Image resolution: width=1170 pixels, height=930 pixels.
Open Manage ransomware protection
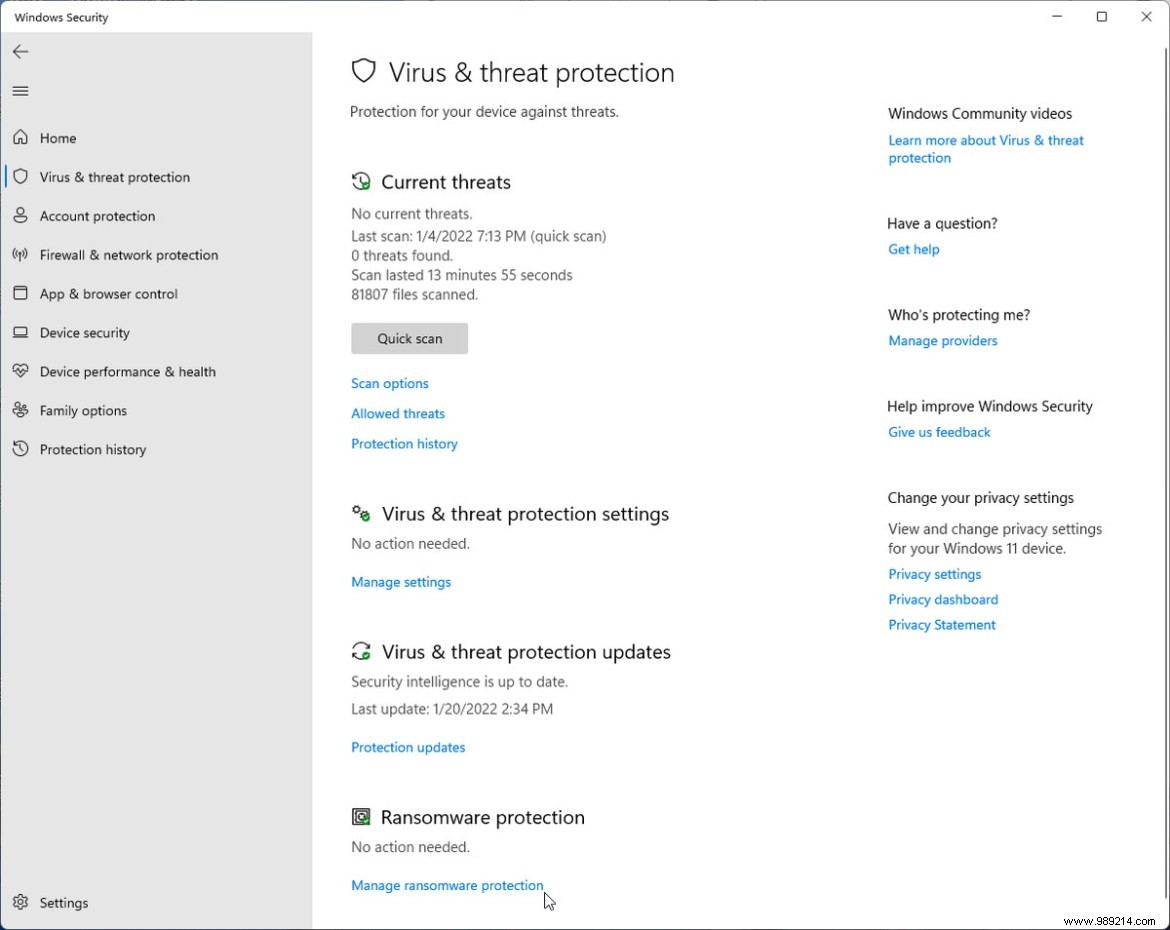click(x=446, y=885)
